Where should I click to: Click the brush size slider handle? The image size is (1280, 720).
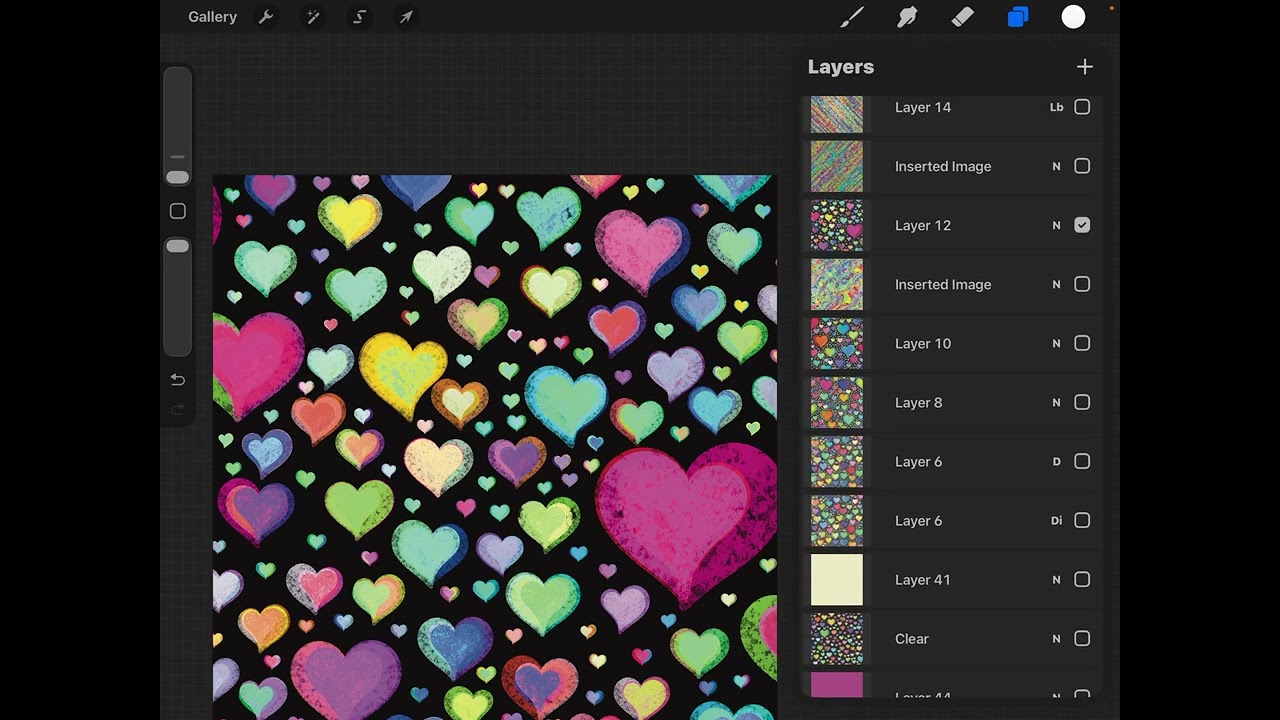pos(177,177)
